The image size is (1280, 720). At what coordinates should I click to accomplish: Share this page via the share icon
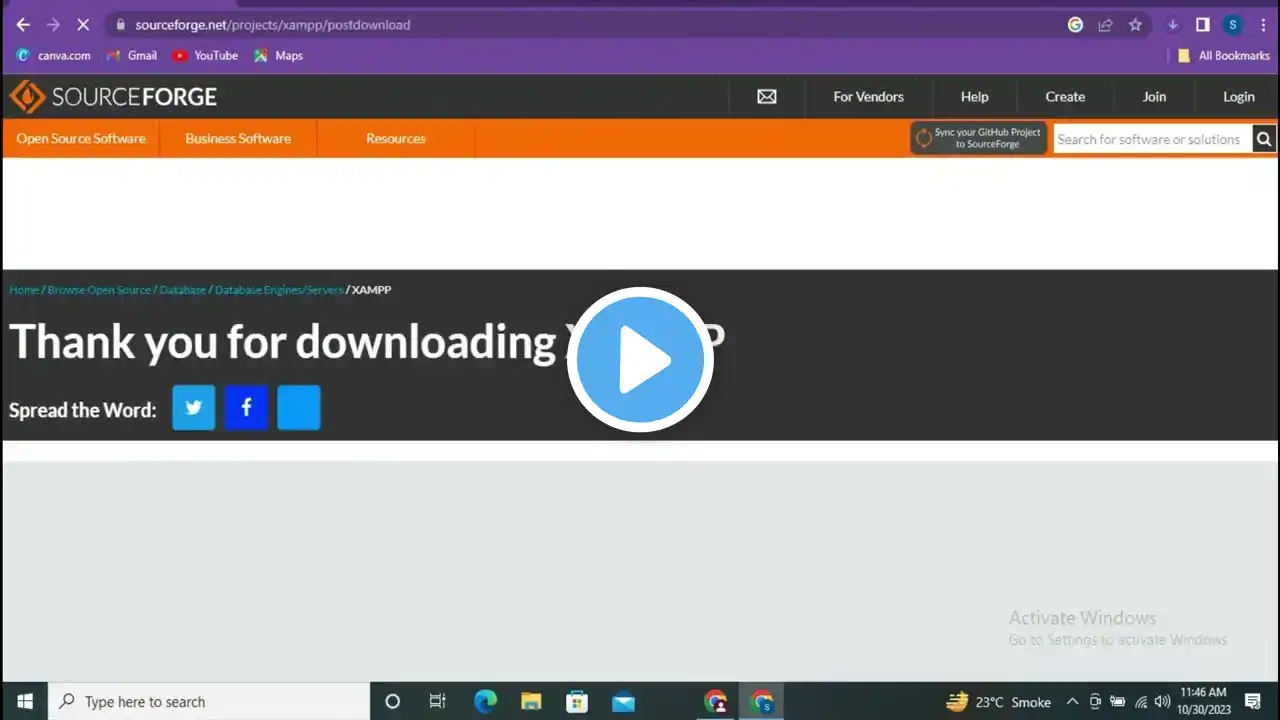coord(1105,25)
